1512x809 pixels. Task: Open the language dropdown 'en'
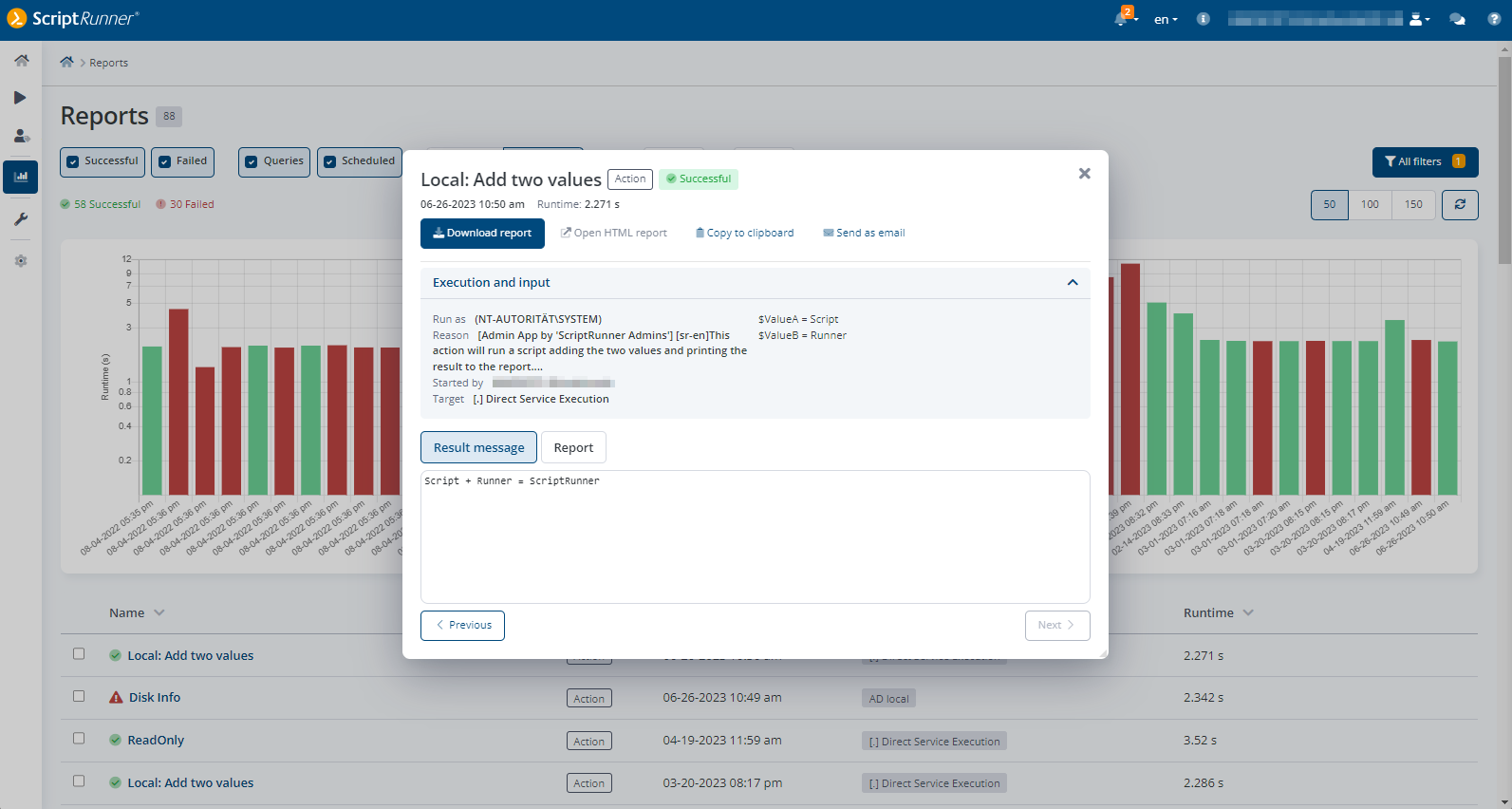[x=1166, y=19]
